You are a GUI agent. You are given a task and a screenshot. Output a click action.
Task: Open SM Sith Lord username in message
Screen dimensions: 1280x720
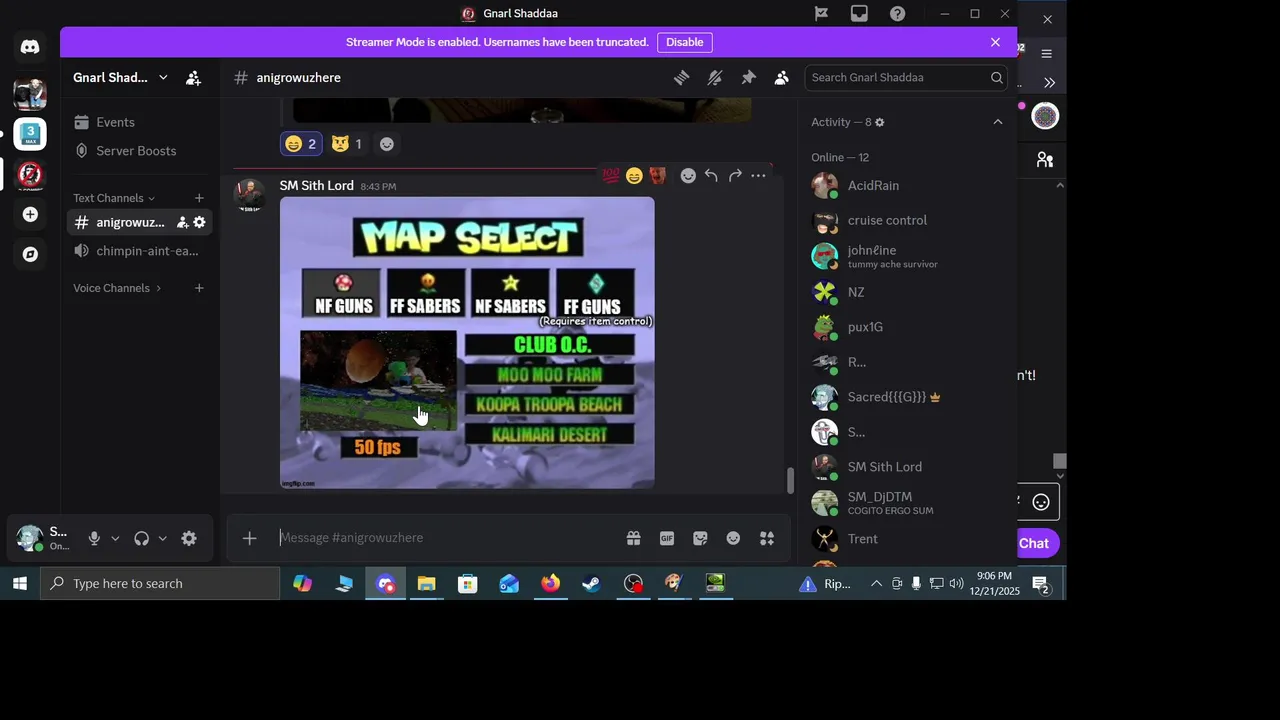(x=317, y=185)
